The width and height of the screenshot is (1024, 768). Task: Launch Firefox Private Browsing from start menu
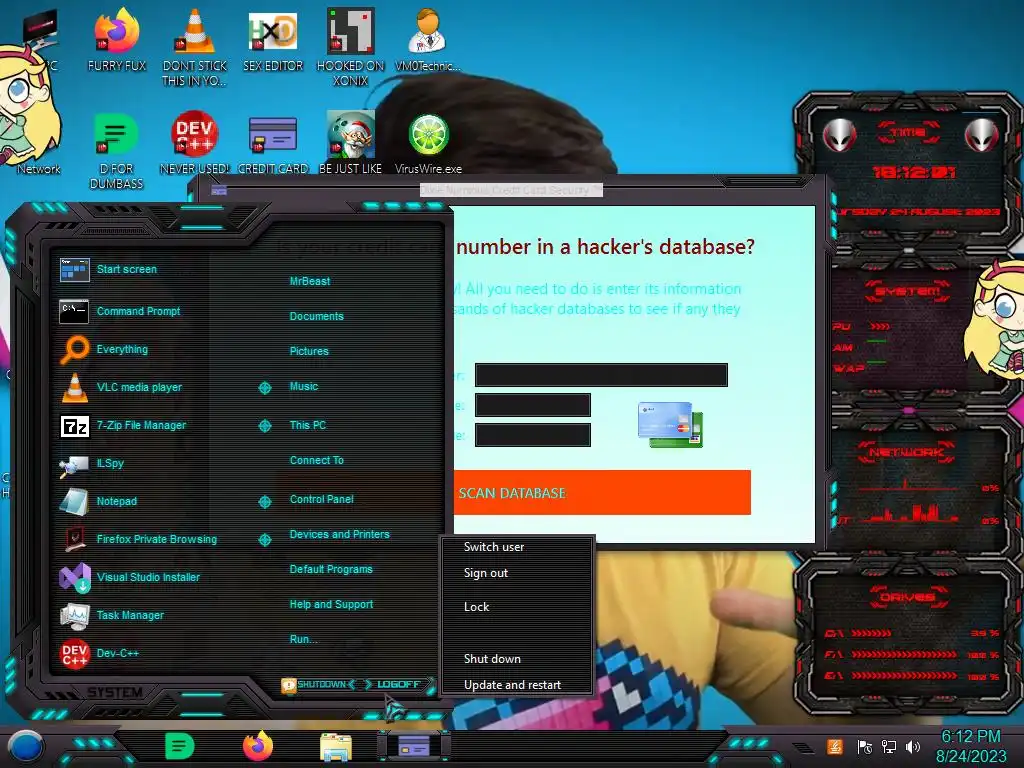138,539
